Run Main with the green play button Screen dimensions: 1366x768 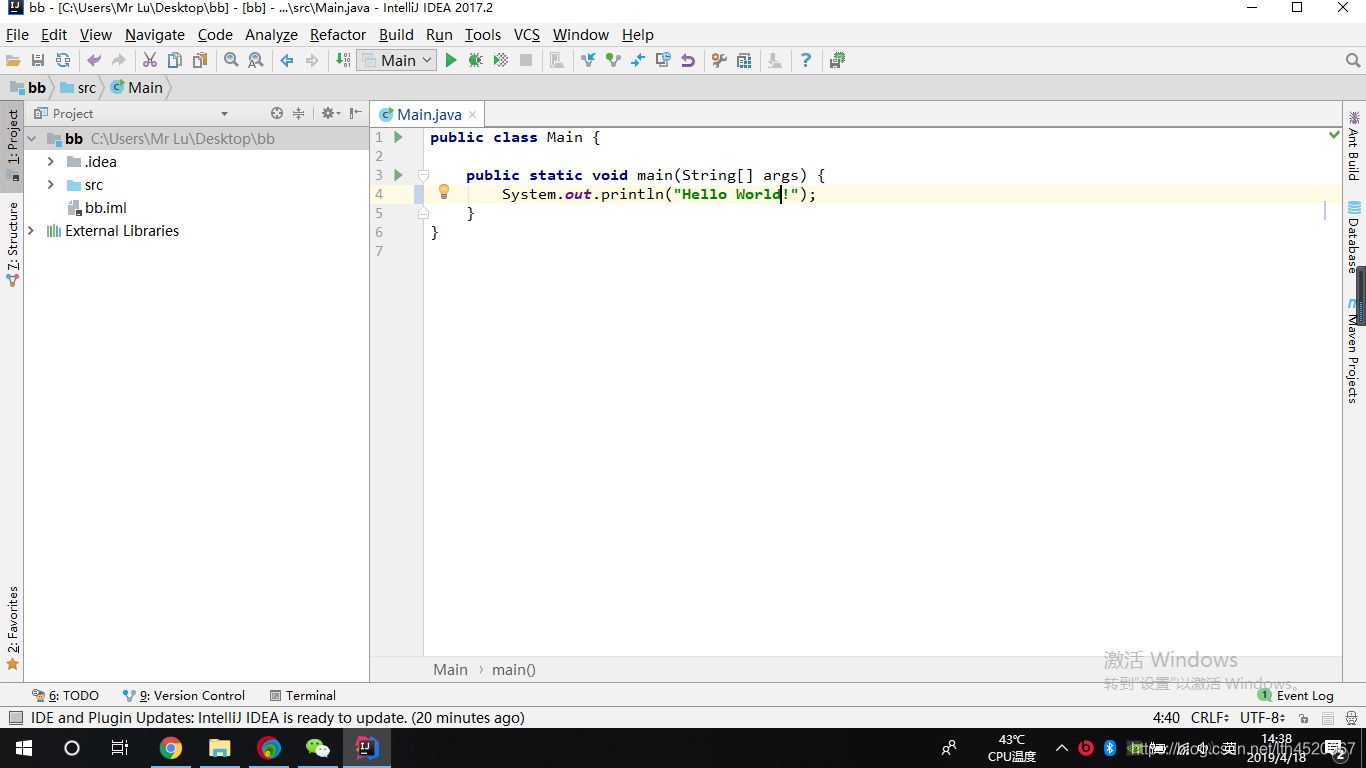tap(451, 61)
